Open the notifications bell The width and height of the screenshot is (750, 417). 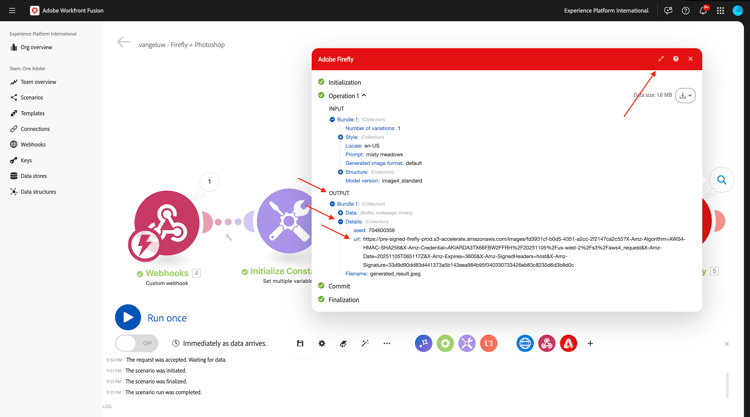pos(703,11)
